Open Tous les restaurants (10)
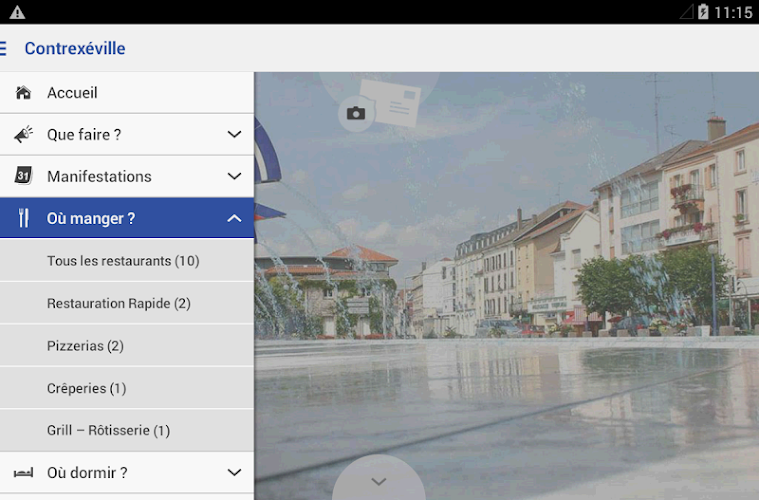This screenshot has width=759, height=500. (127, 260)
